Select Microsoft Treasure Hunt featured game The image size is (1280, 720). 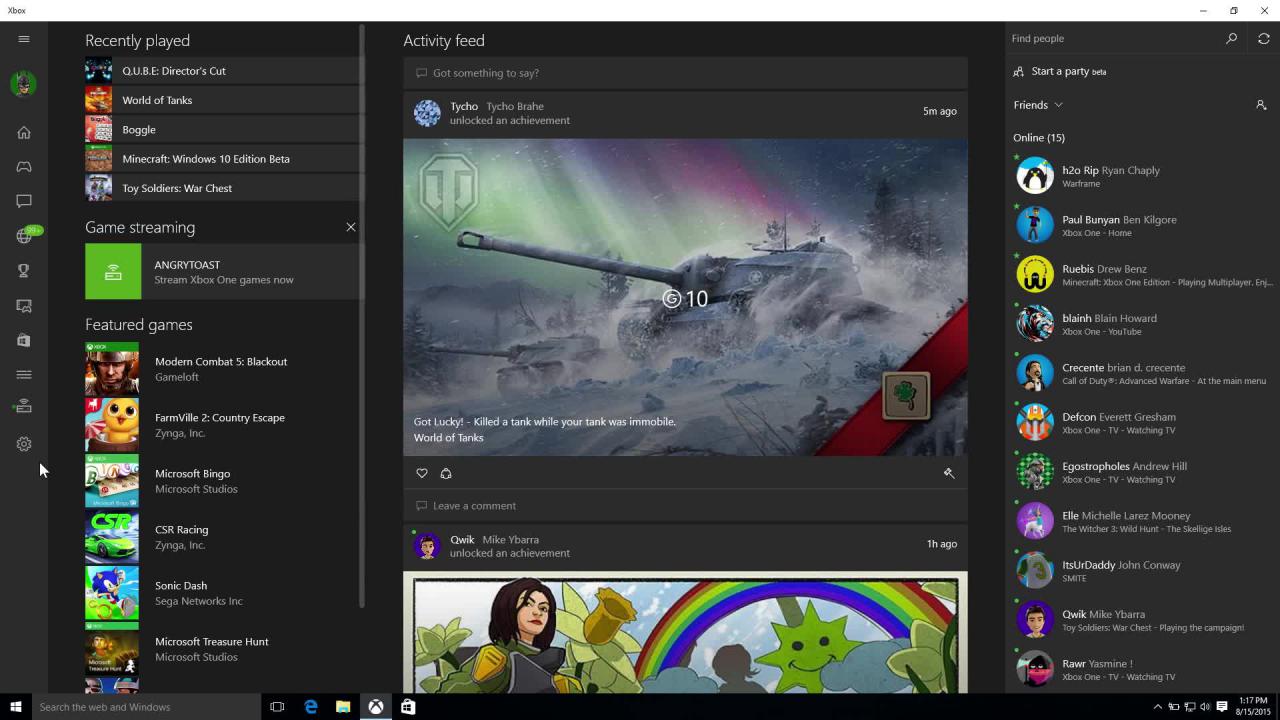(224, 649)
